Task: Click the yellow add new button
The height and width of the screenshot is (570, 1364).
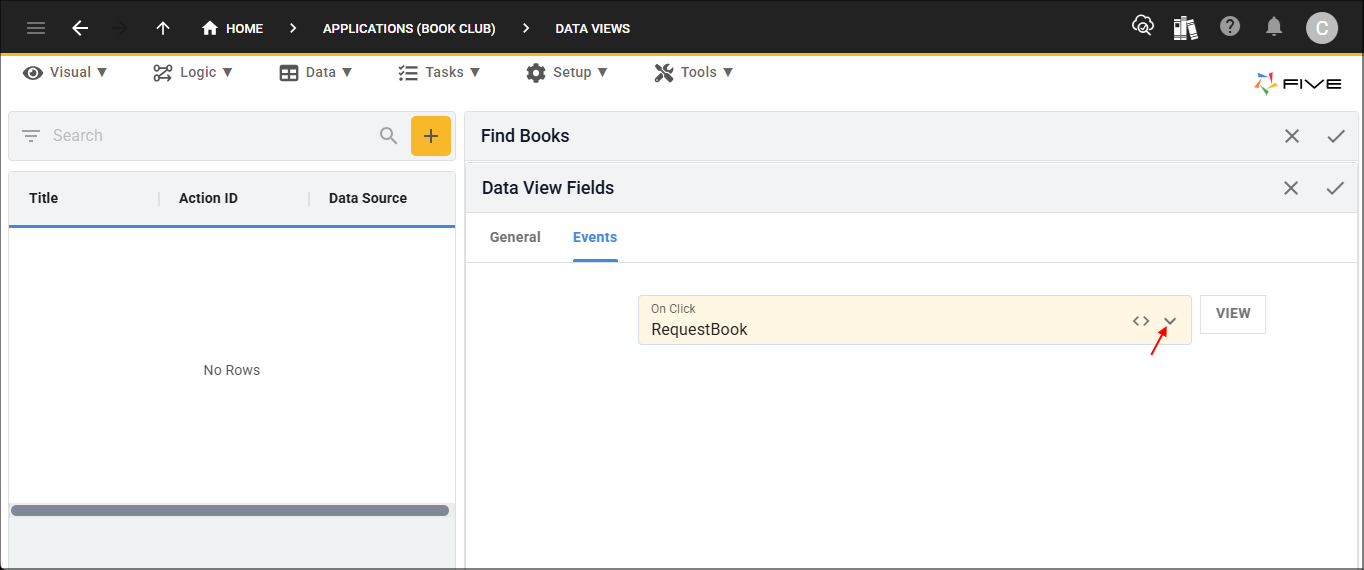Action: [x=431, y=136]
